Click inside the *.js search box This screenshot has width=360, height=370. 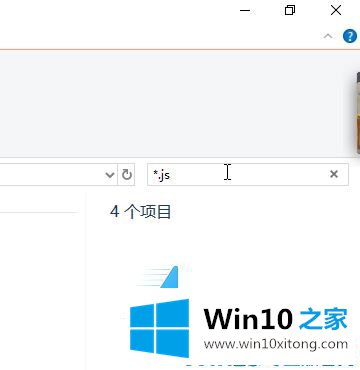(x=248, y=174)
